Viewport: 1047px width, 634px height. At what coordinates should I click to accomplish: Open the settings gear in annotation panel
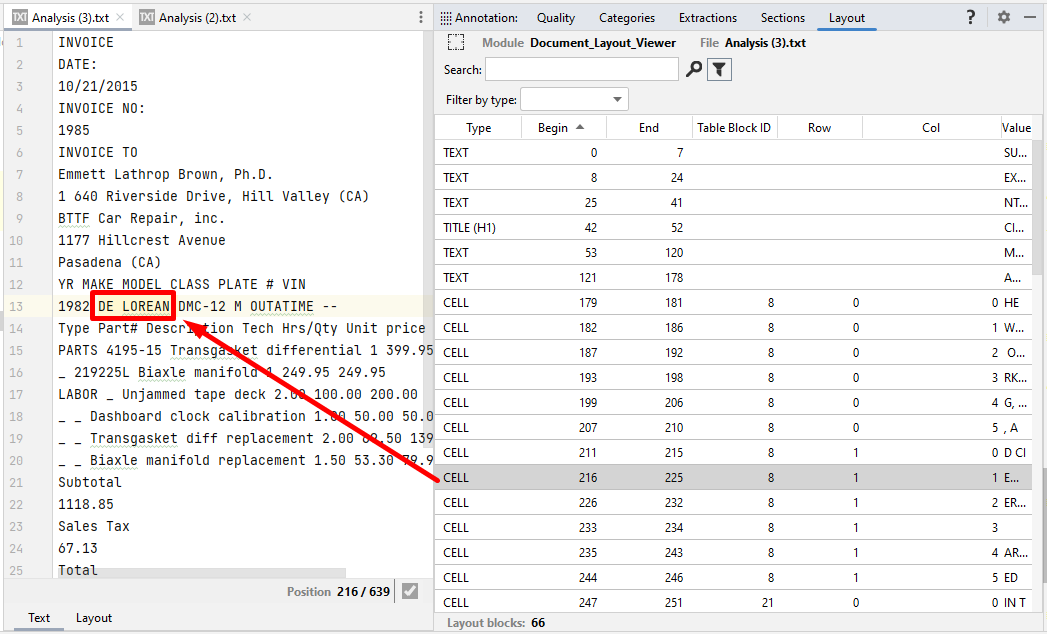pos(1003,17)
